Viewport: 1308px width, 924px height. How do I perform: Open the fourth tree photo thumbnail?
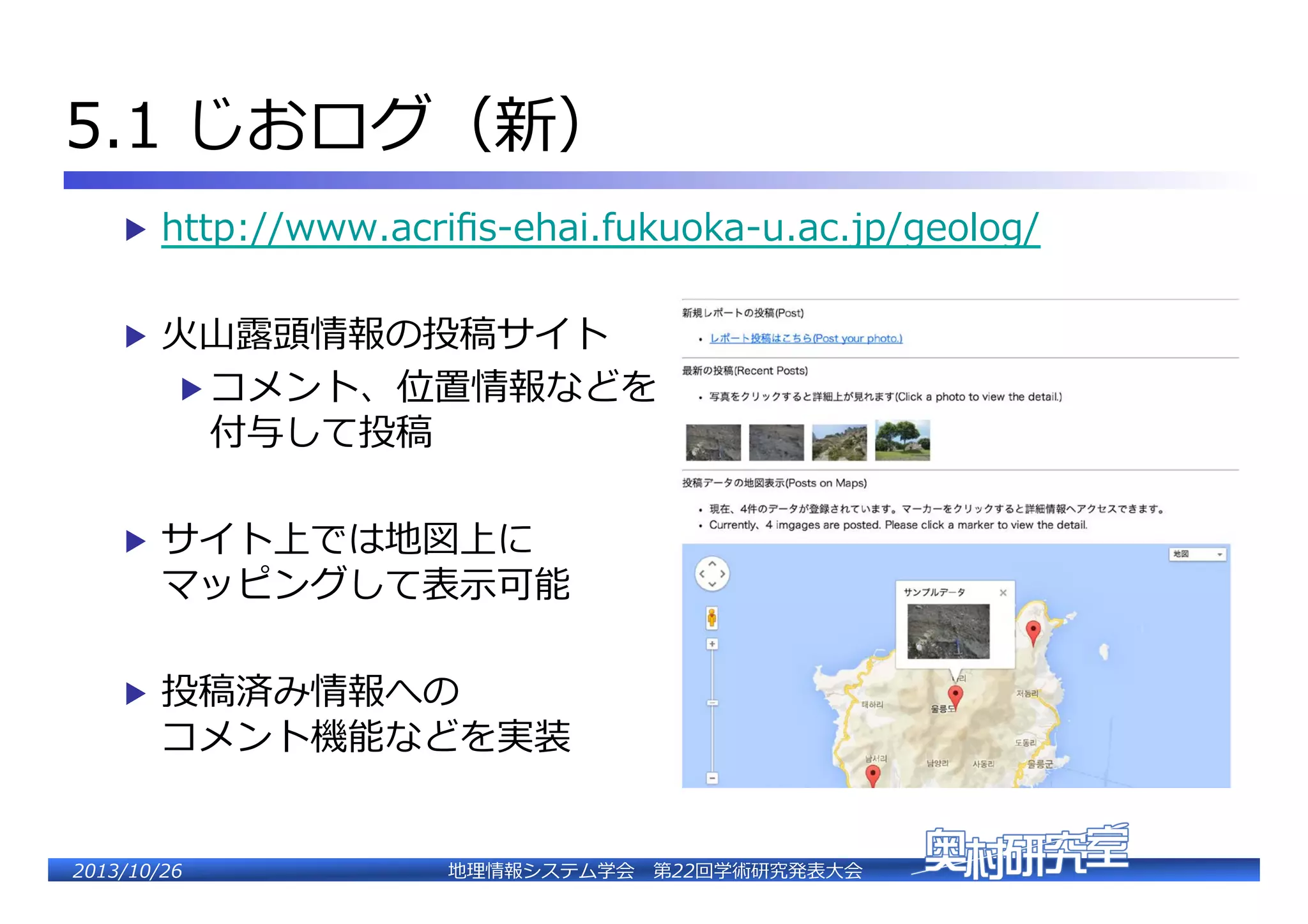pyautogui.click(x=902, y=440)
